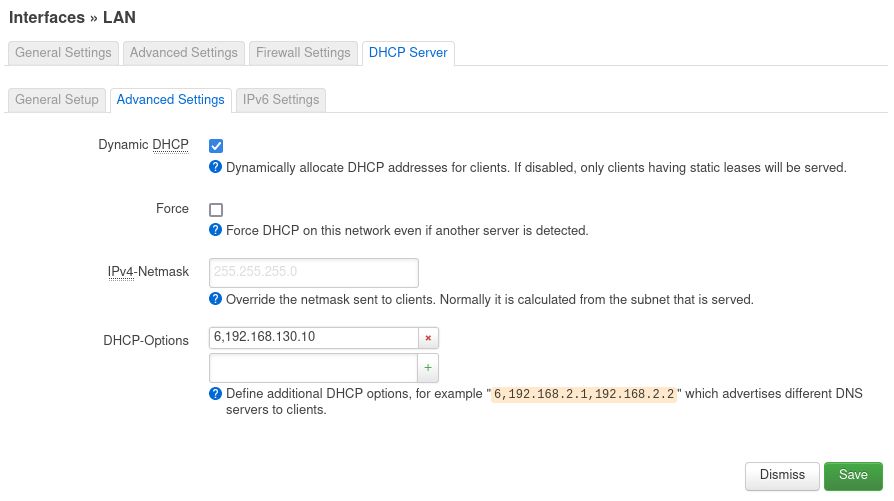This screenshot has width=894, height=501.
Task: Click the IPv4-Netmask input field
Action: coord(314,272)
